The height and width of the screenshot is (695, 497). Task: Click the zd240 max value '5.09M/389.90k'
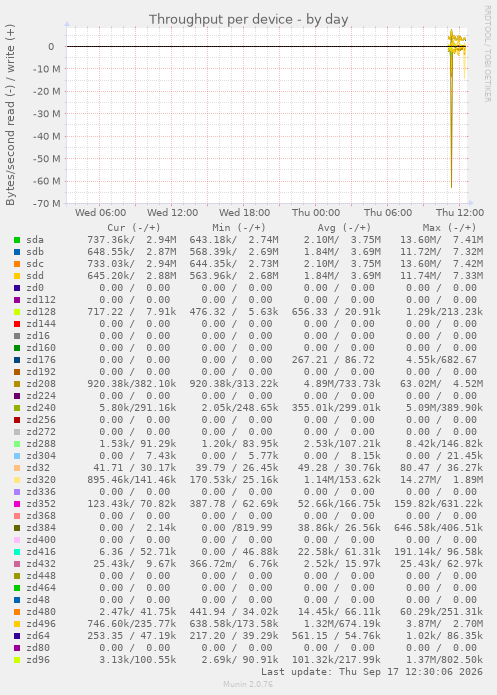point(444,408)
